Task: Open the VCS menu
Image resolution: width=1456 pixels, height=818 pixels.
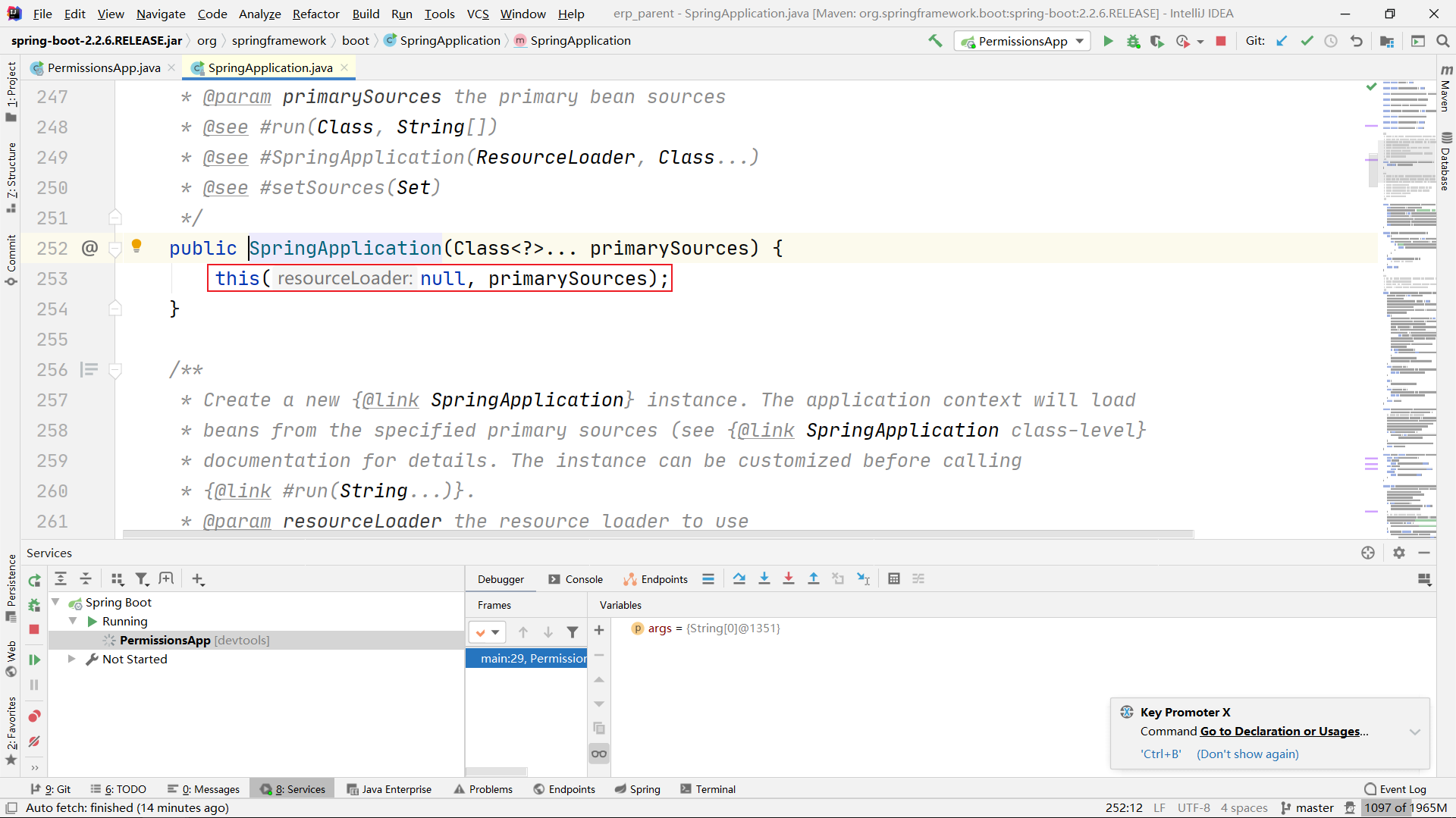Action: point(478,14)
